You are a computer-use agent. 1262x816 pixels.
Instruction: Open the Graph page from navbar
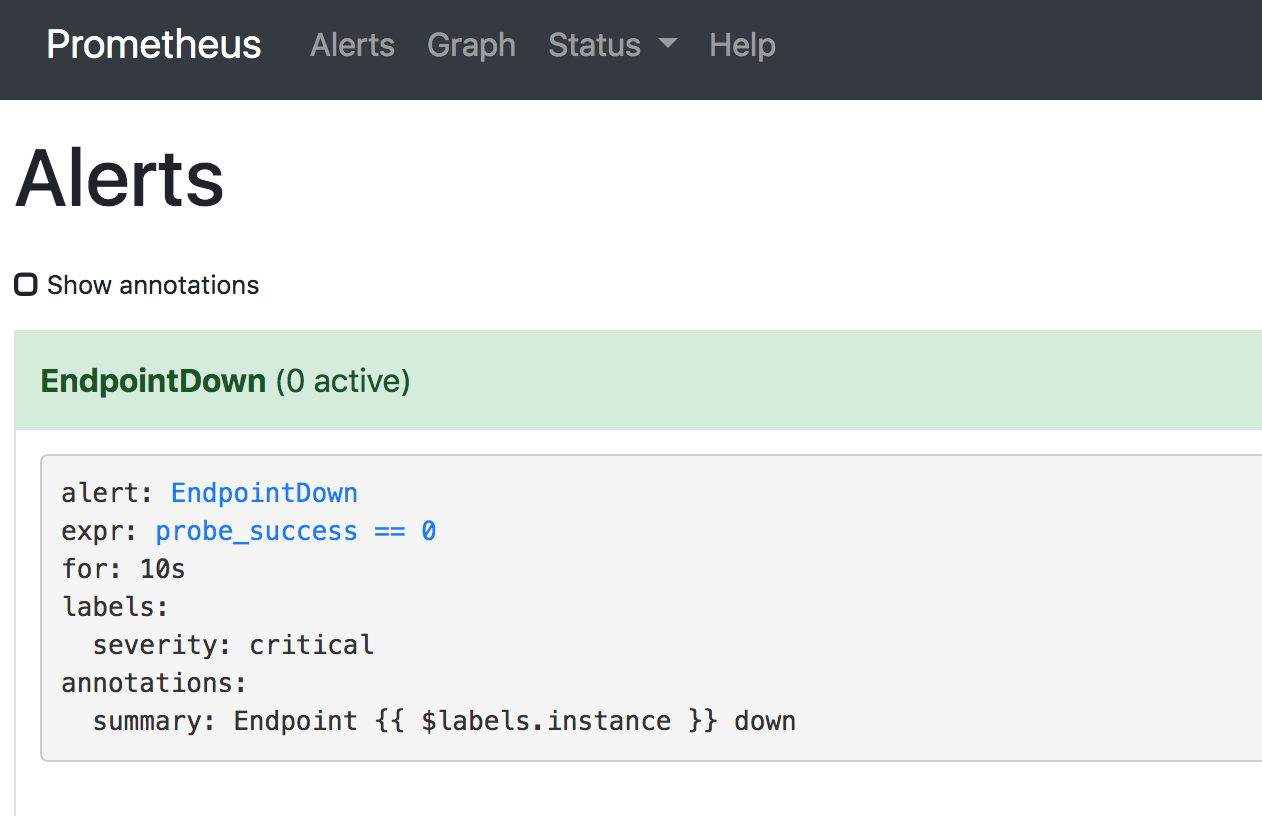point(471,45)
